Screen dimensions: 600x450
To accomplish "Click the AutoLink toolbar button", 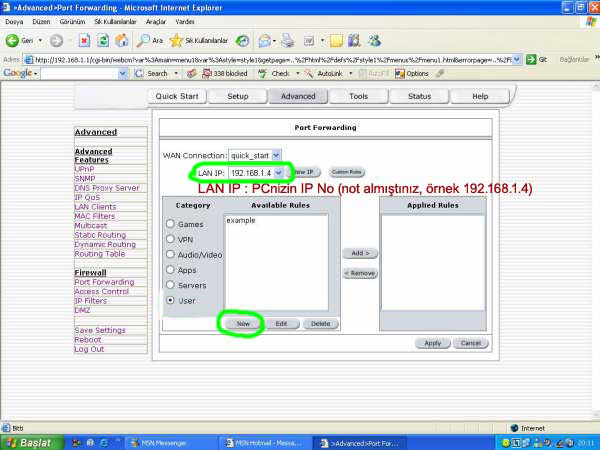I will (324, 73).
